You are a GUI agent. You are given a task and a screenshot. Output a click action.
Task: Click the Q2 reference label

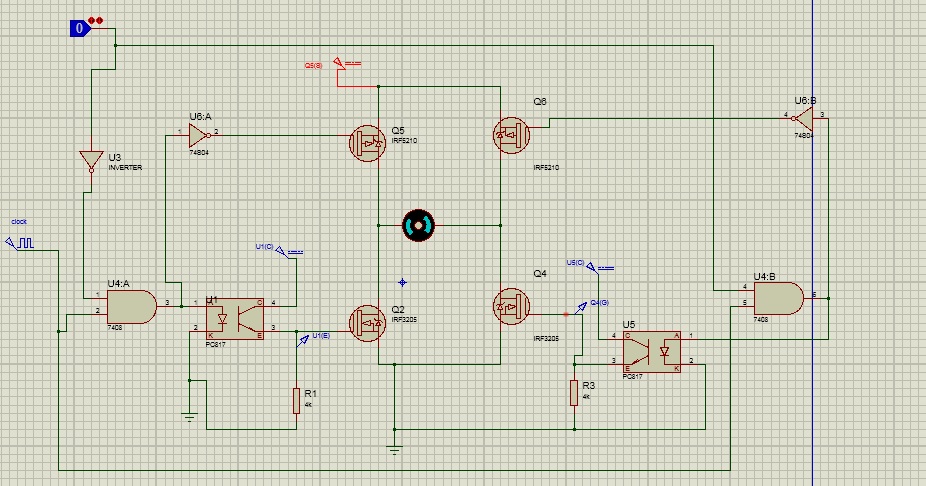[x=398, y=309]
